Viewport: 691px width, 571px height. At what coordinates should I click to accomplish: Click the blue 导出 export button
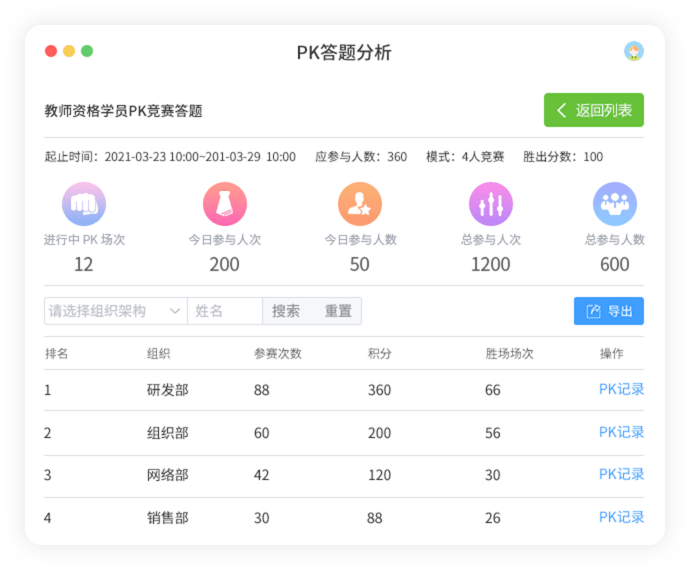[x=608, y=311]
